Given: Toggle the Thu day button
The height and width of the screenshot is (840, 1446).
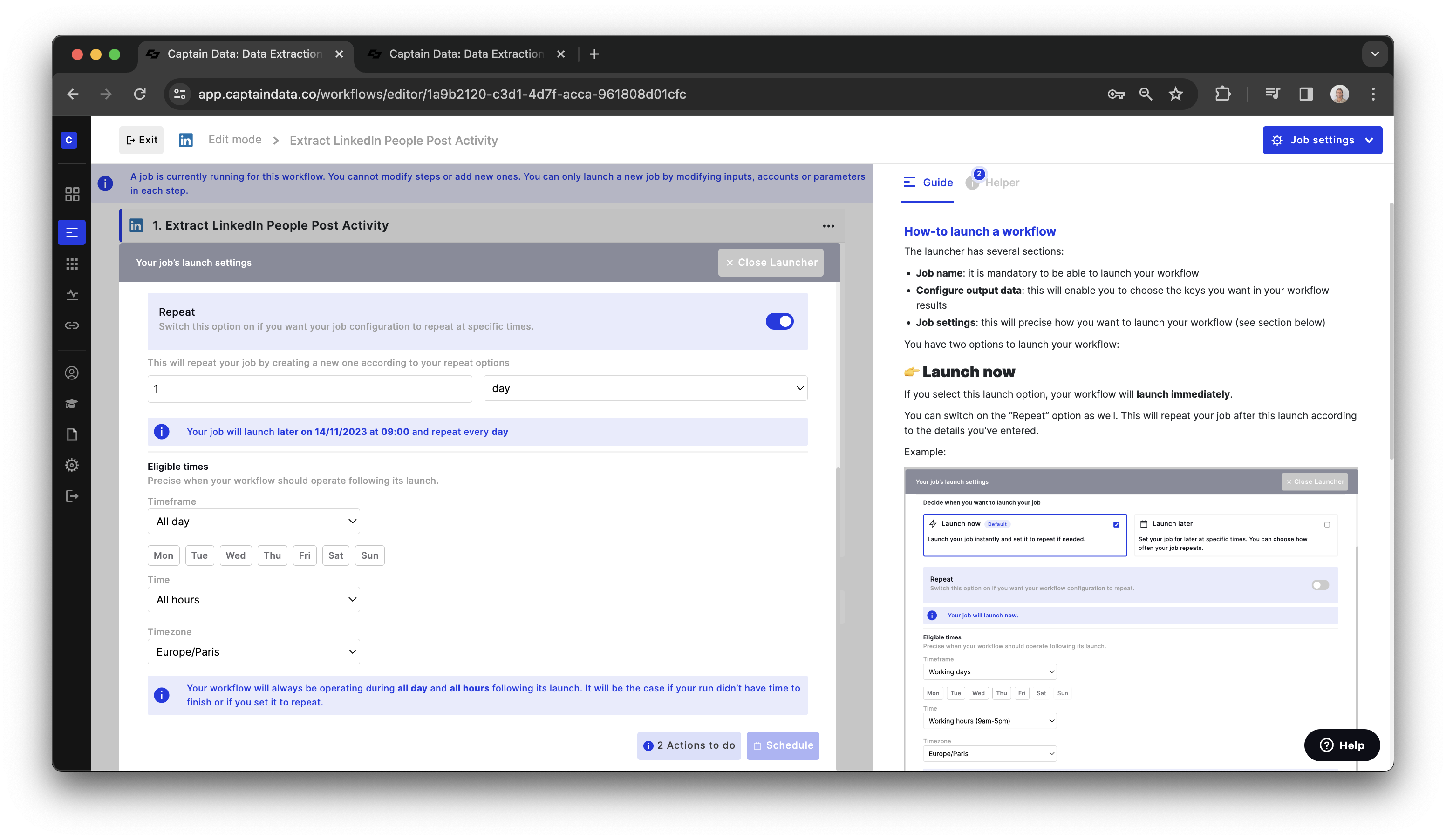Looking at the screenshot, I should 273,555.
